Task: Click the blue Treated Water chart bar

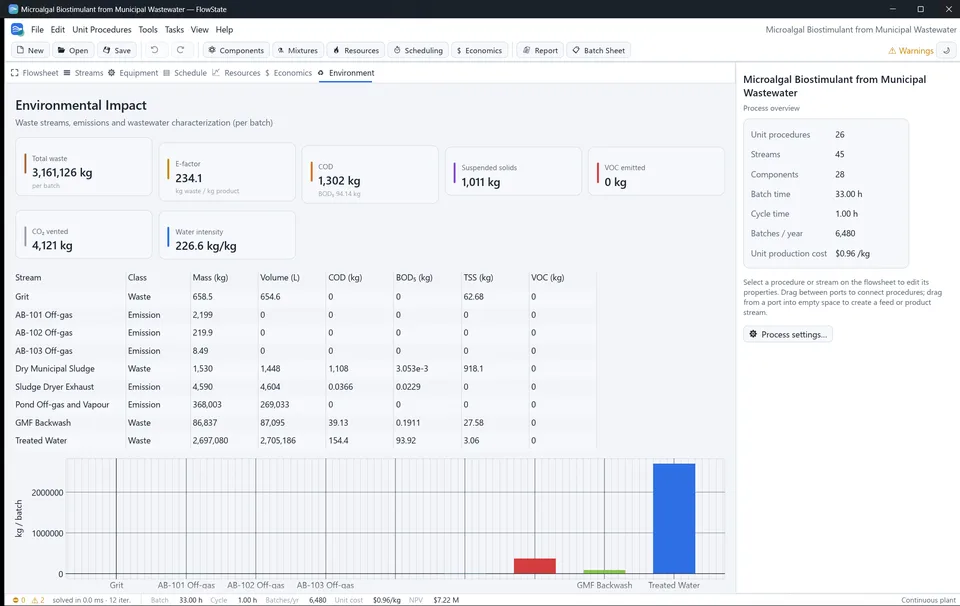Action: [674, 518]
